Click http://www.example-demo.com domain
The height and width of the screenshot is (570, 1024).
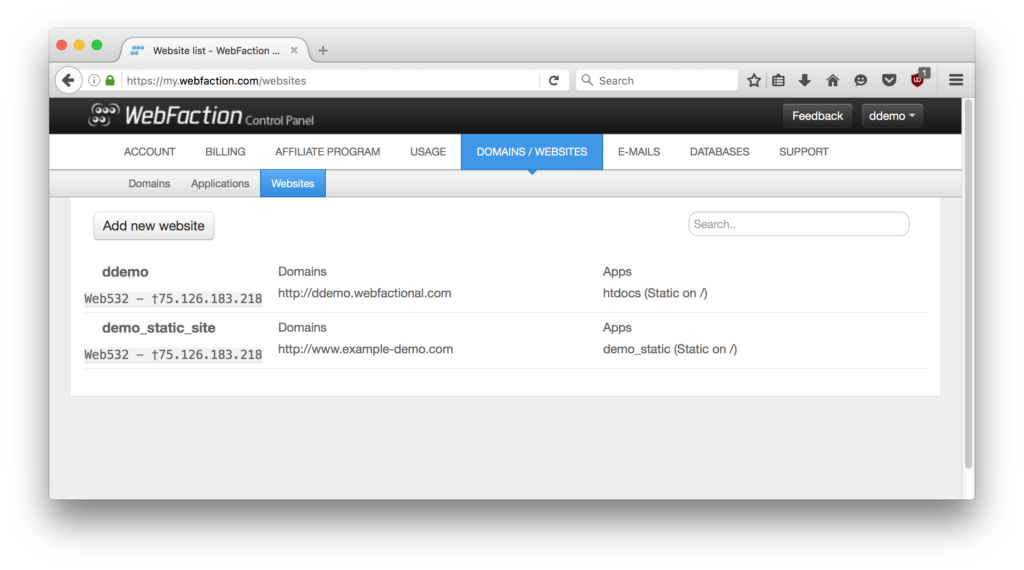click(x=365, y=349)
